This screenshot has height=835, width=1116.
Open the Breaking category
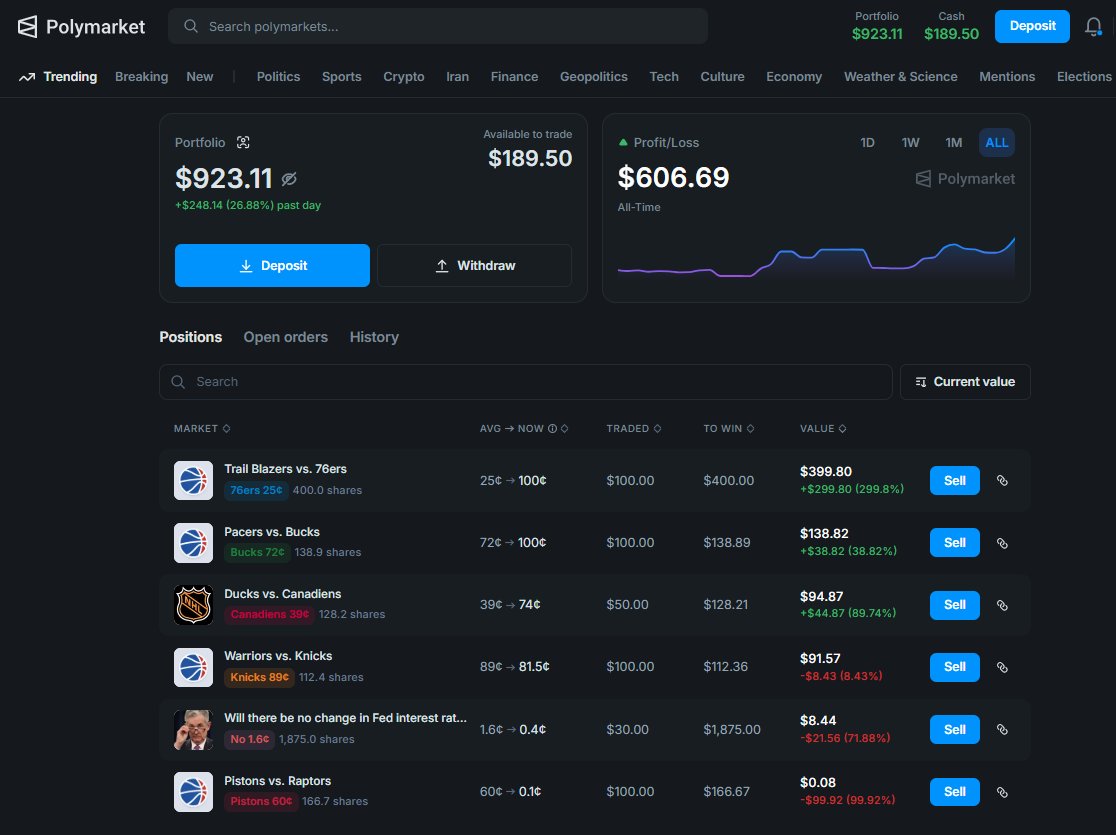(x=142, y=77)
